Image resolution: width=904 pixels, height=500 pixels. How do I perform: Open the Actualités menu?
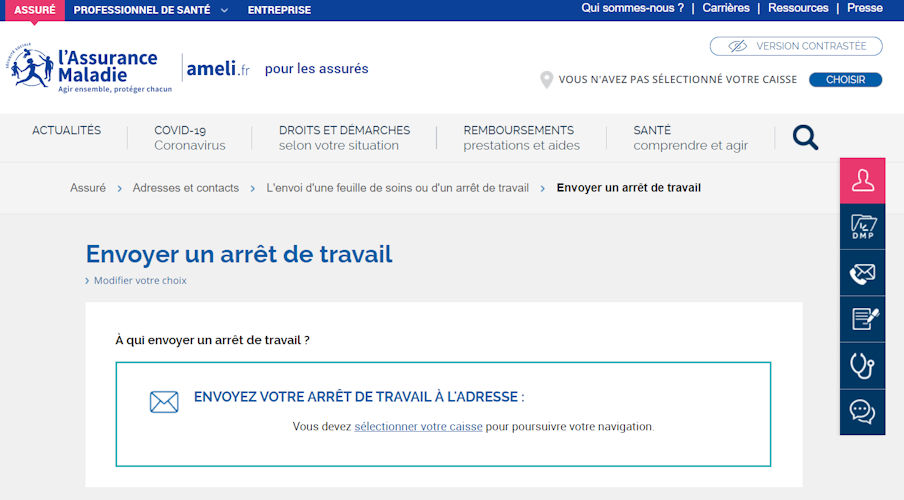pos(66,130)
